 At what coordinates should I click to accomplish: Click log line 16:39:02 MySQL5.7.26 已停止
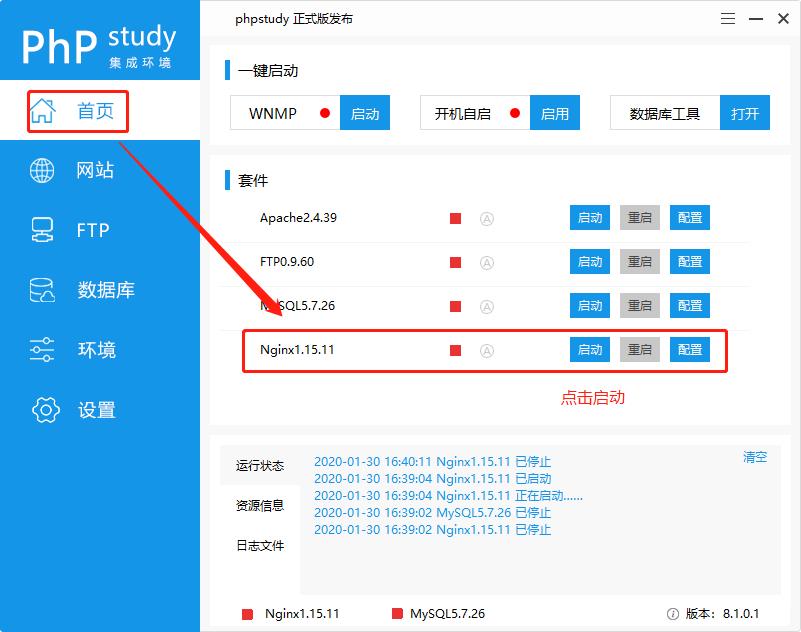(x=432, y=512)
